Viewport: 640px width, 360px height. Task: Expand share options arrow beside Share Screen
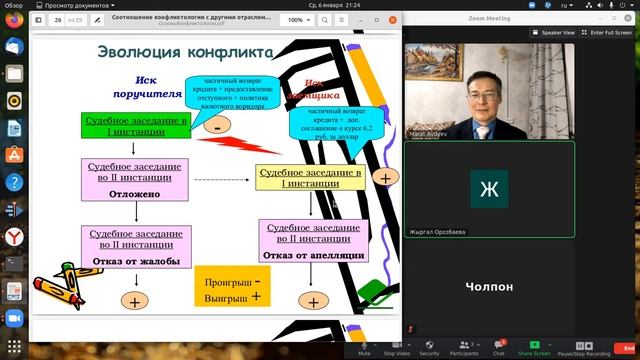(549, 345)
